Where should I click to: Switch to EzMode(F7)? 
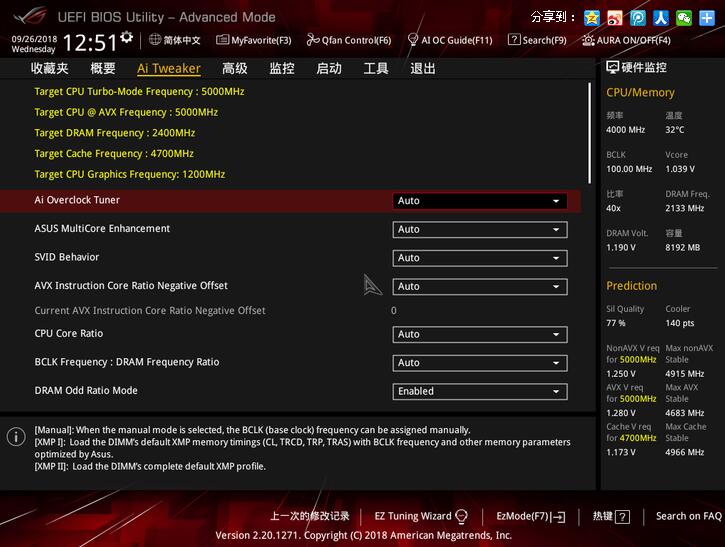pyautogui.click(x=531, y=516)
